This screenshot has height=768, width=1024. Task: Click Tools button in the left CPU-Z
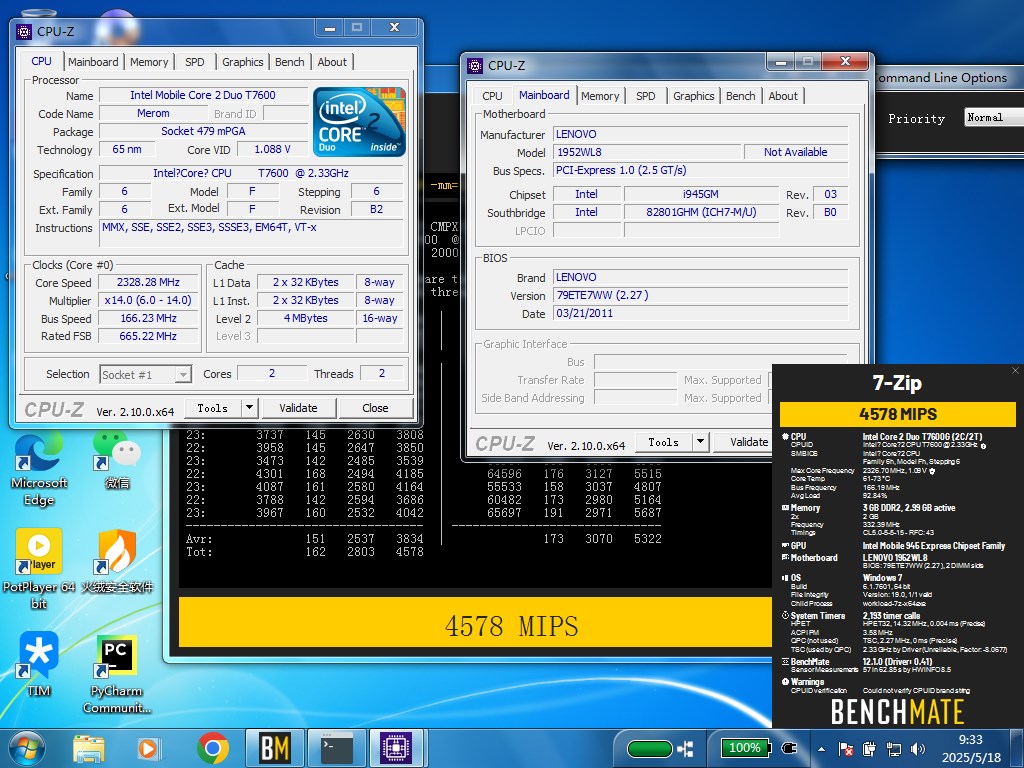213,408
